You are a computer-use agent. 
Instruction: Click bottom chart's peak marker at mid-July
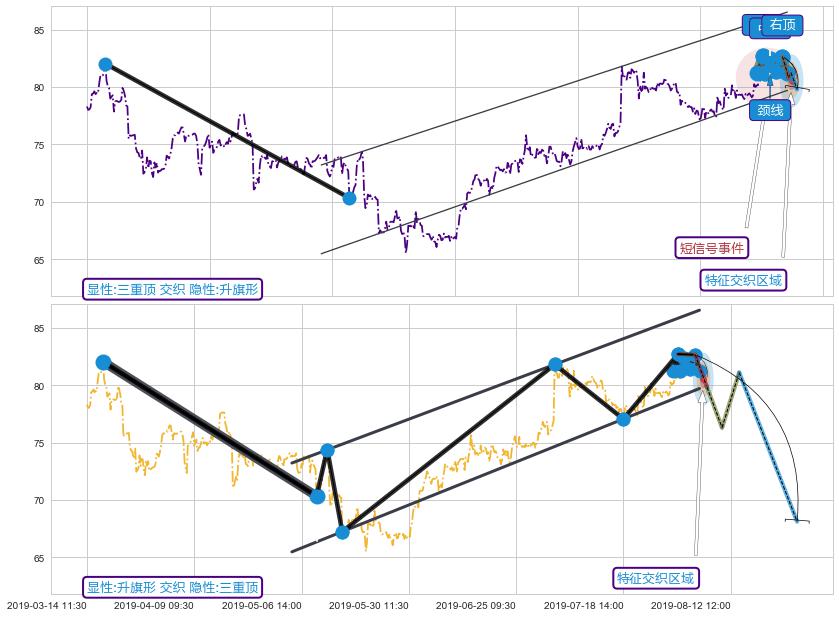pyautogui.click(x=555, y=365)
